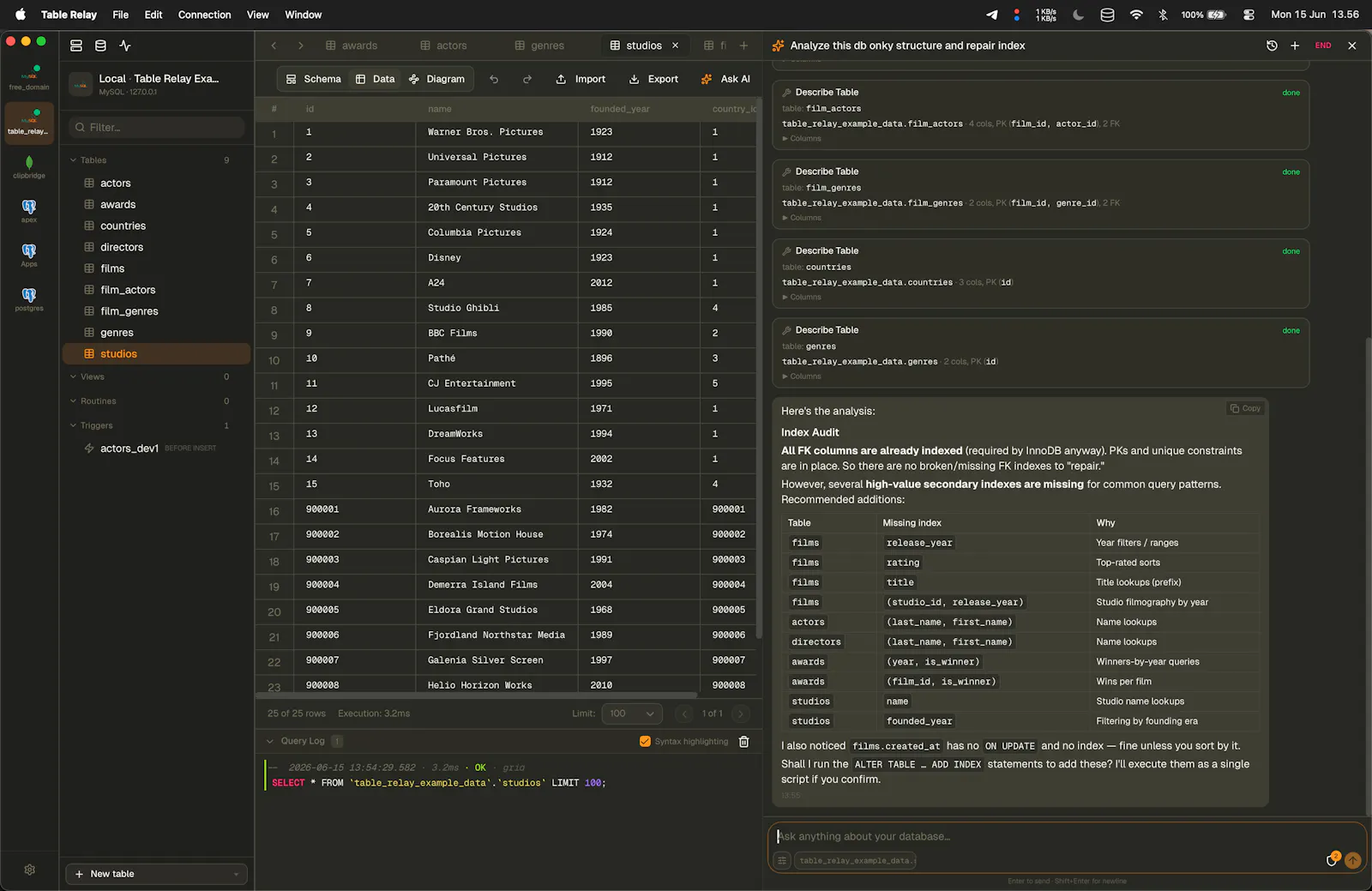Select the table_relay connection icon
This screenshot has width=1372, height=891.
click(x=29, y=123)
